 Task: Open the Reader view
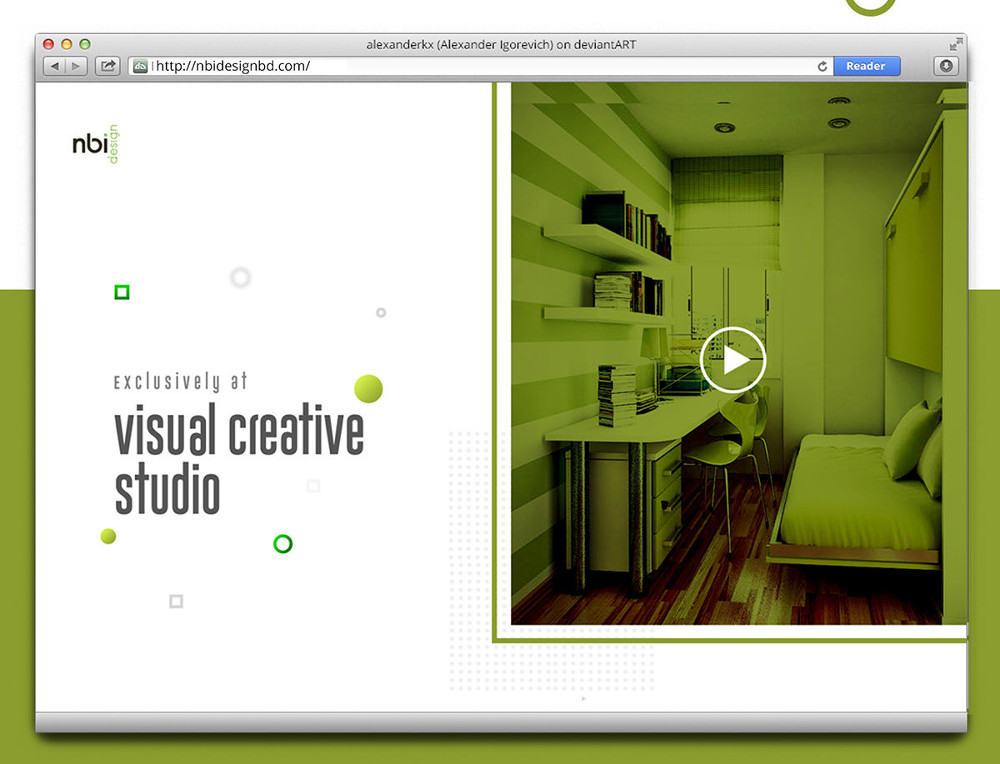click(865, 66)
